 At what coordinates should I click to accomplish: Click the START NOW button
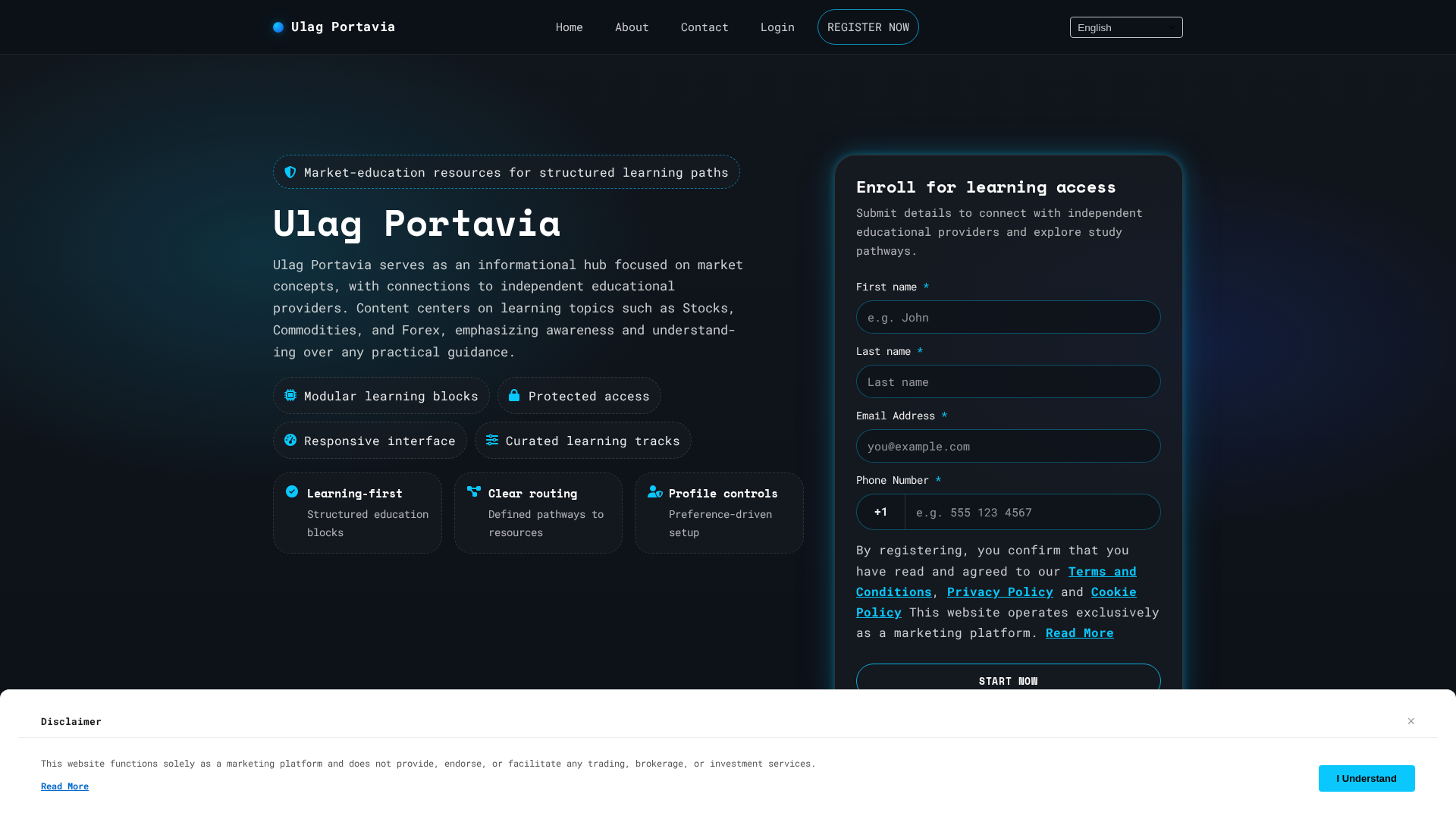[x=1009, y=680]
